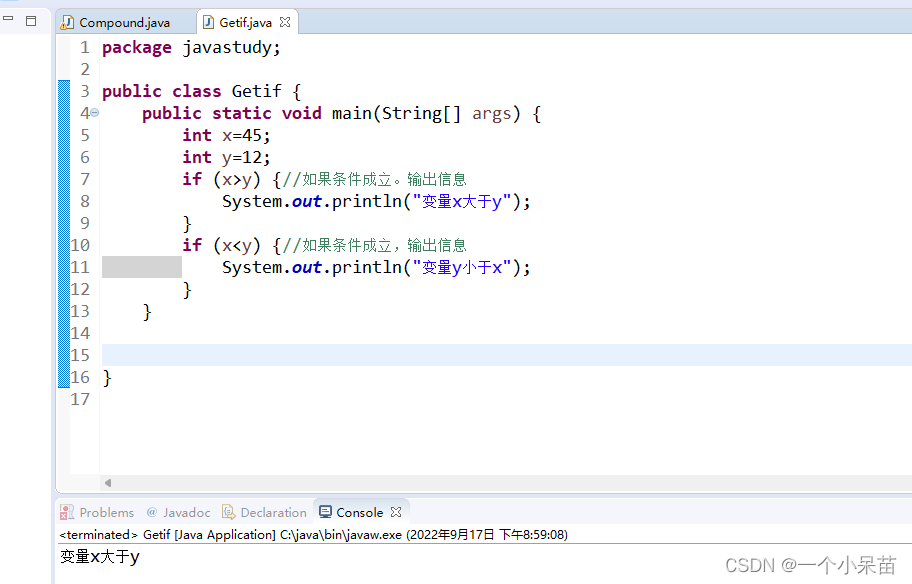
Task: Click the console output '变量x大于y'
Action: [x=99, y=557]
